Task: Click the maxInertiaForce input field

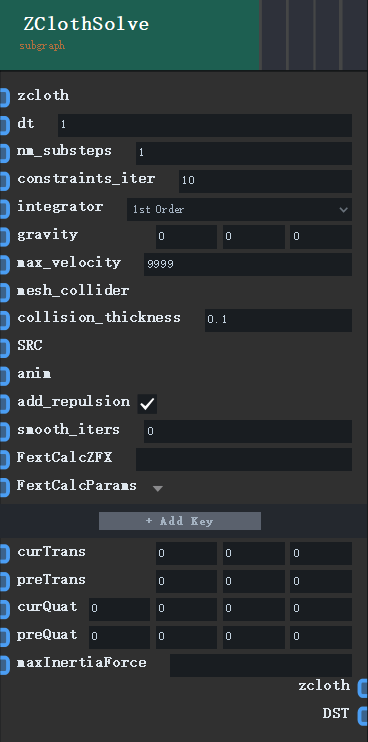Action: click(261, 665)
